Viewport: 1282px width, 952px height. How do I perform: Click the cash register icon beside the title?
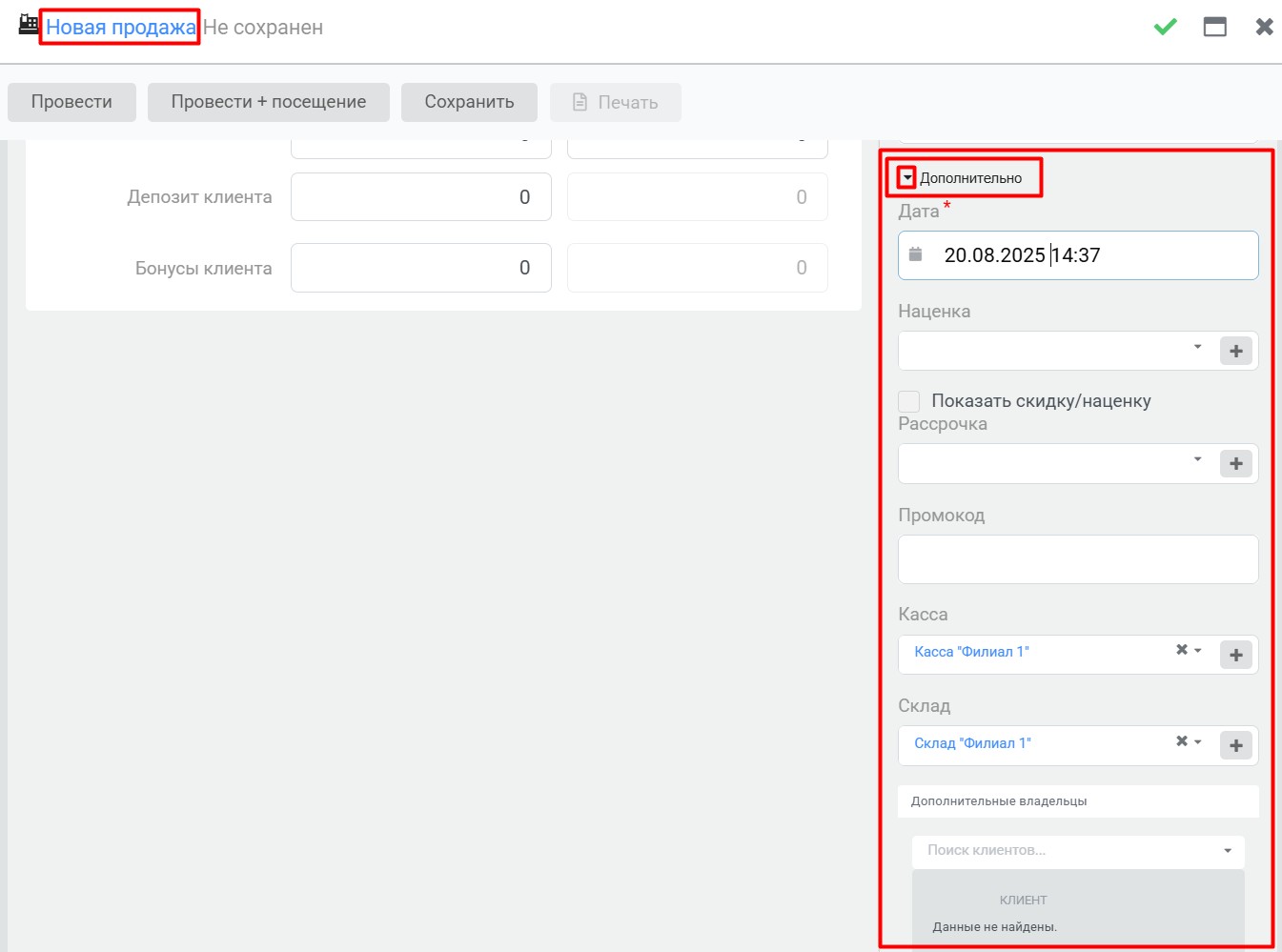pyautogui.click(x=29, y=25)
